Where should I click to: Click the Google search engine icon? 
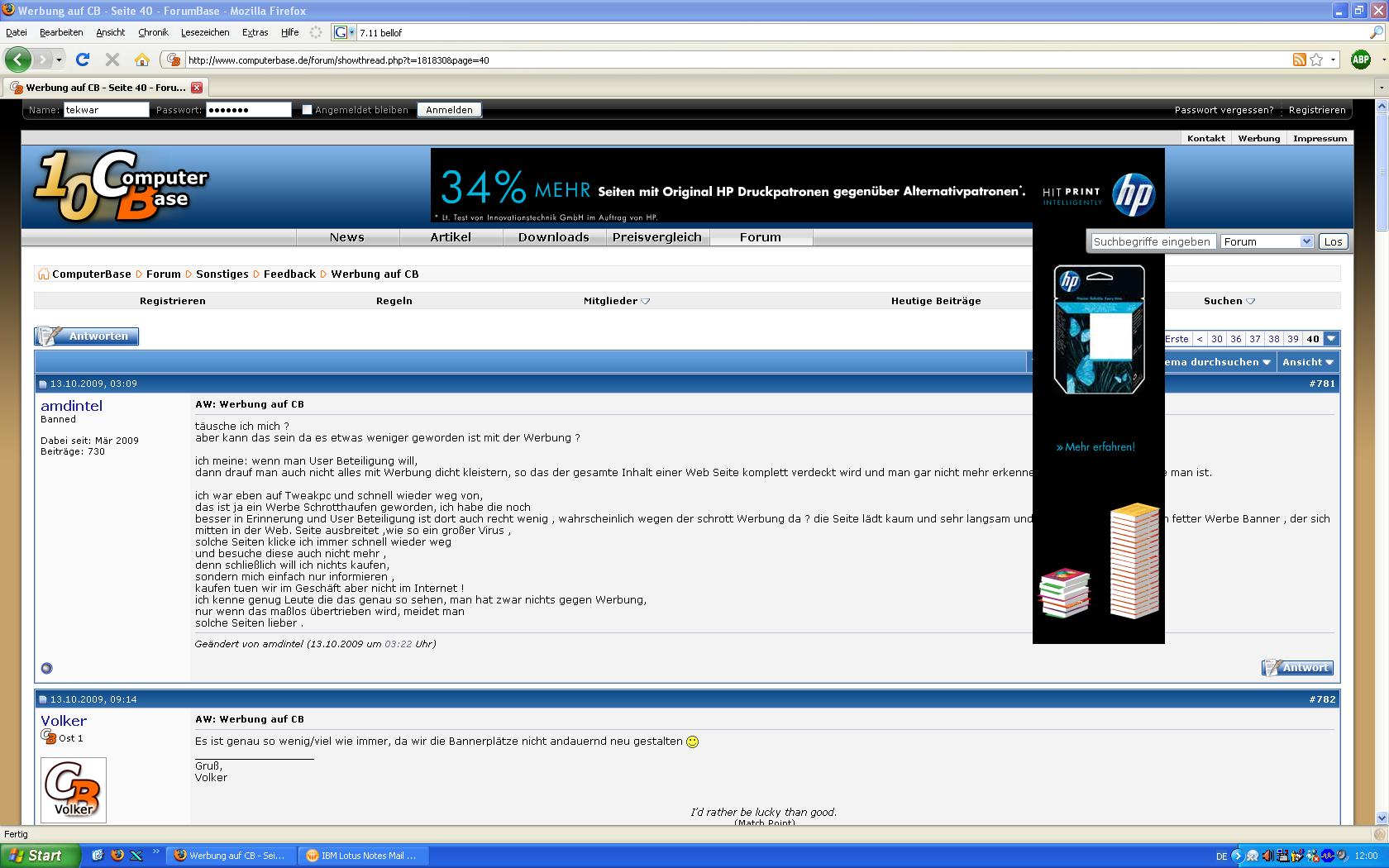340,32
